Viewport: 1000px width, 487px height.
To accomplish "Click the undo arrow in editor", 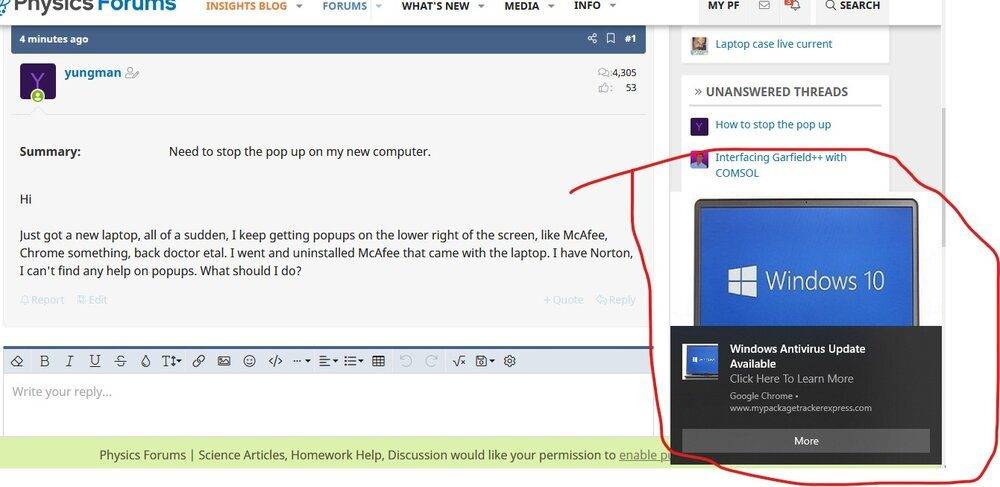I will 406,361.
